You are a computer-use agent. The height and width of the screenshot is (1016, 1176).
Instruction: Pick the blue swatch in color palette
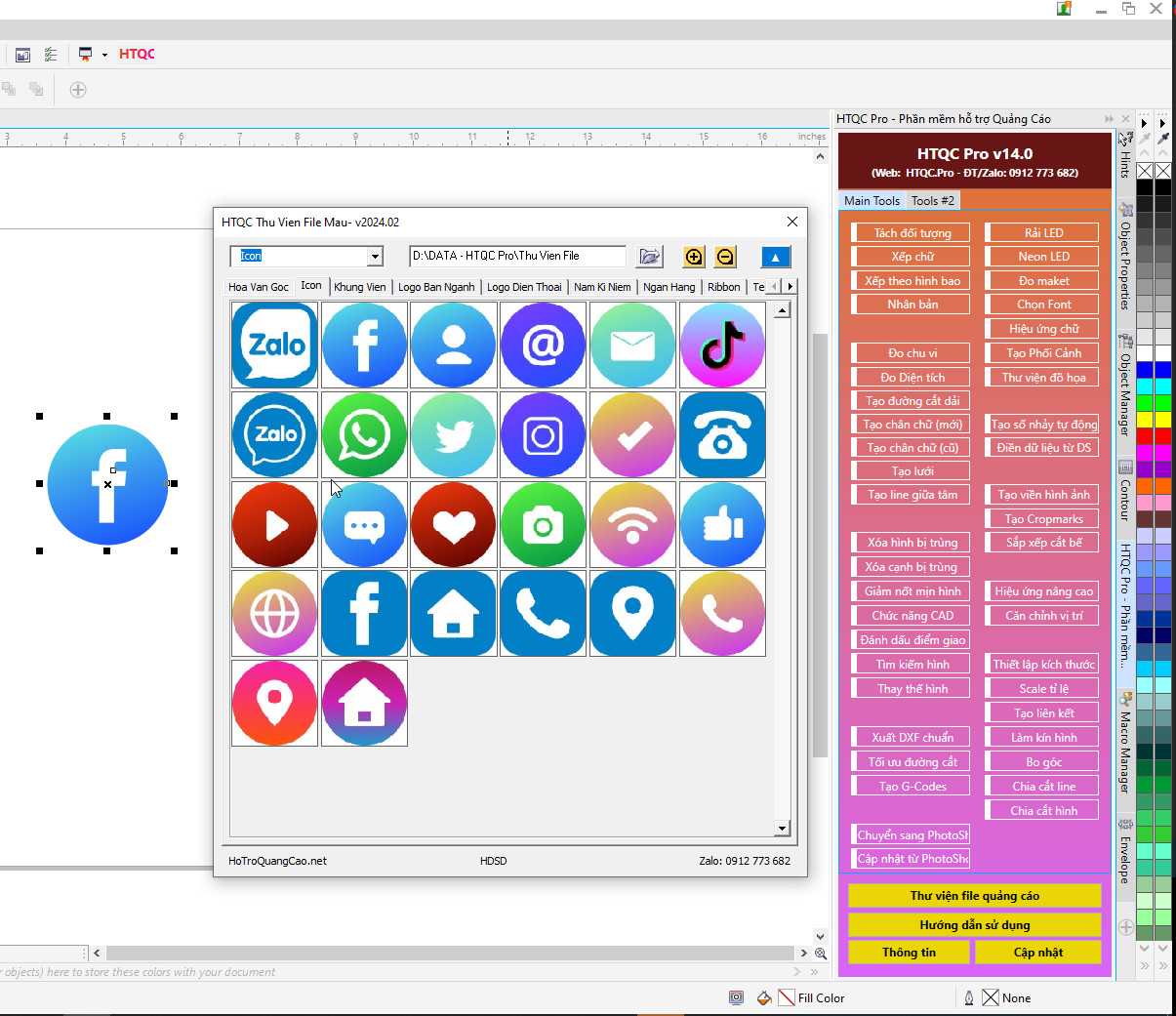pos(1144,370)
